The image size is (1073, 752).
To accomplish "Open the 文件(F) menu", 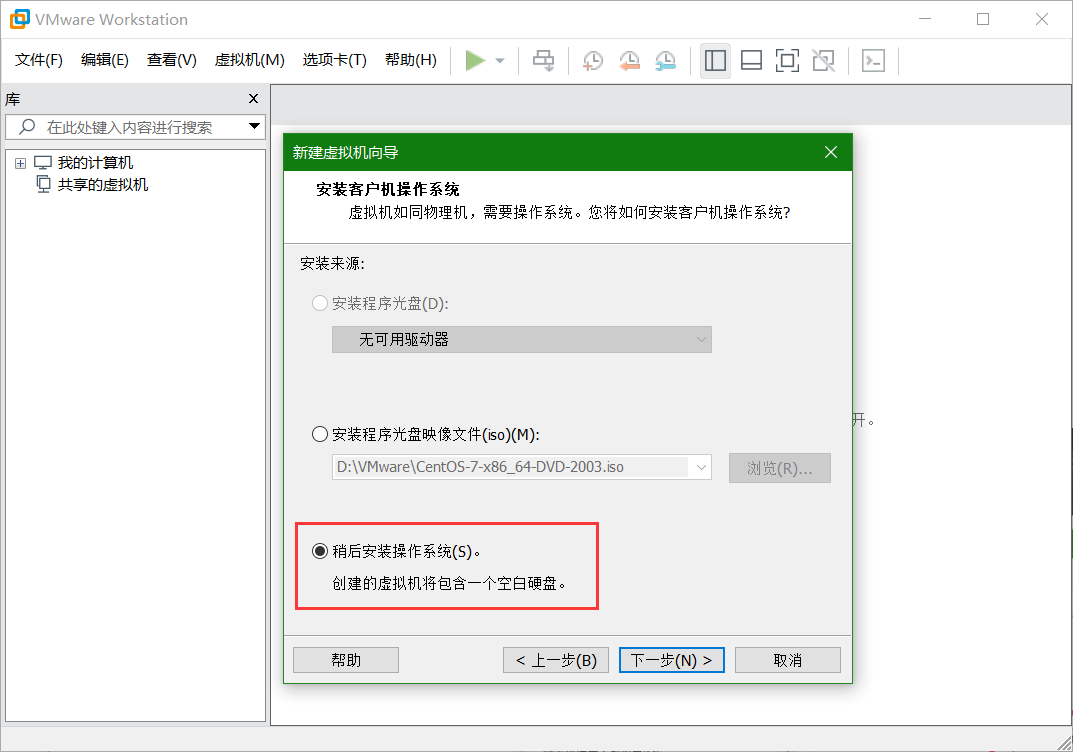I will (x=39, y=60).
